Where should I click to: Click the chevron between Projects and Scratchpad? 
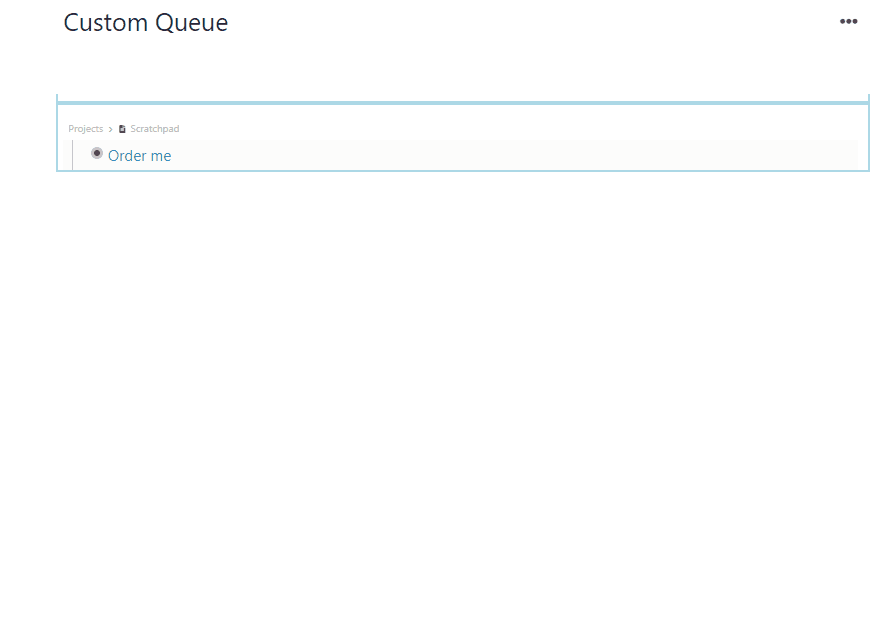tap(110, 128)
